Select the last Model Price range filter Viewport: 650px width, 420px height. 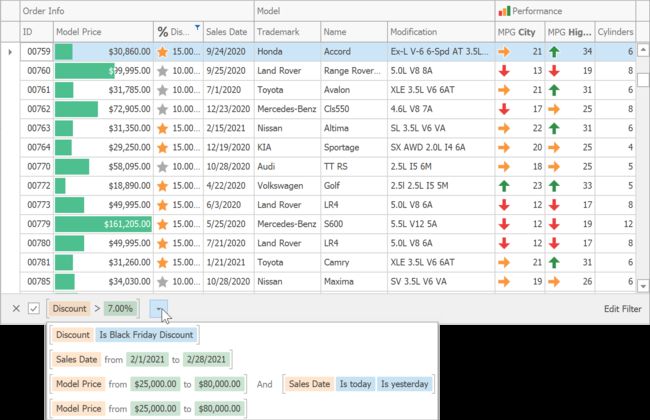[148, 408]
